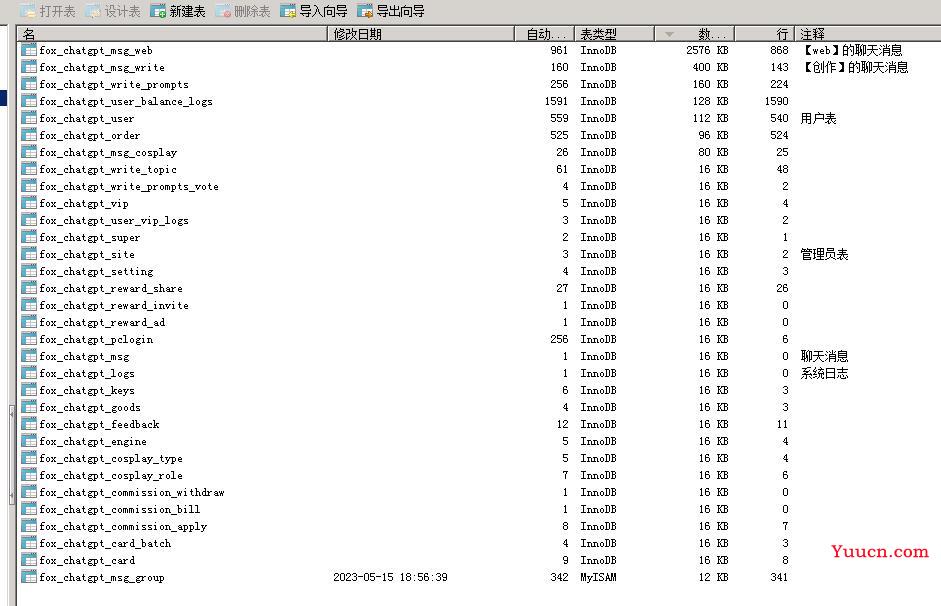Click 新建表 button label

point(187,11)
